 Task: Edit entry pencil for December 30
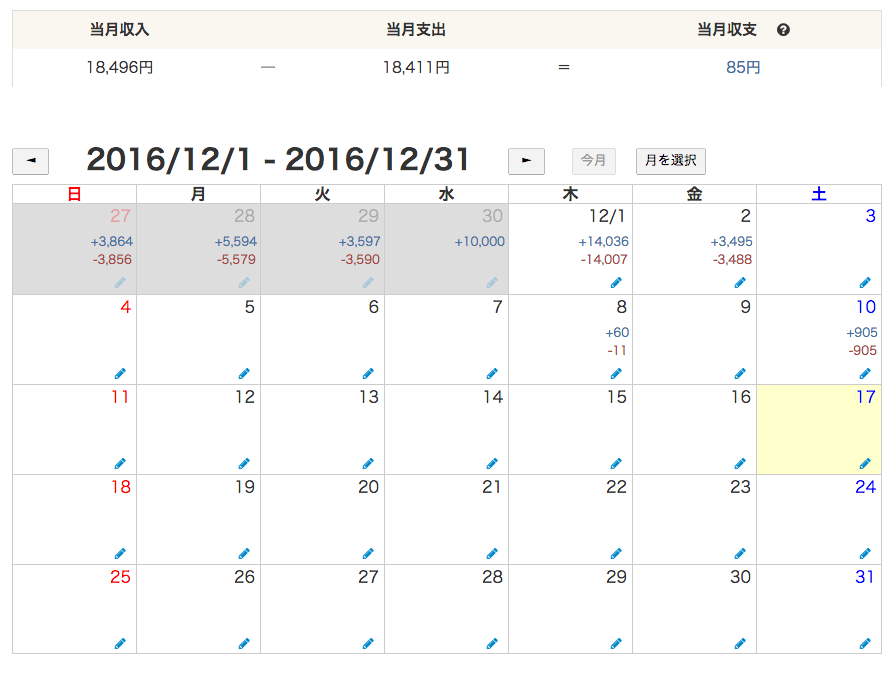coord(740,644)
